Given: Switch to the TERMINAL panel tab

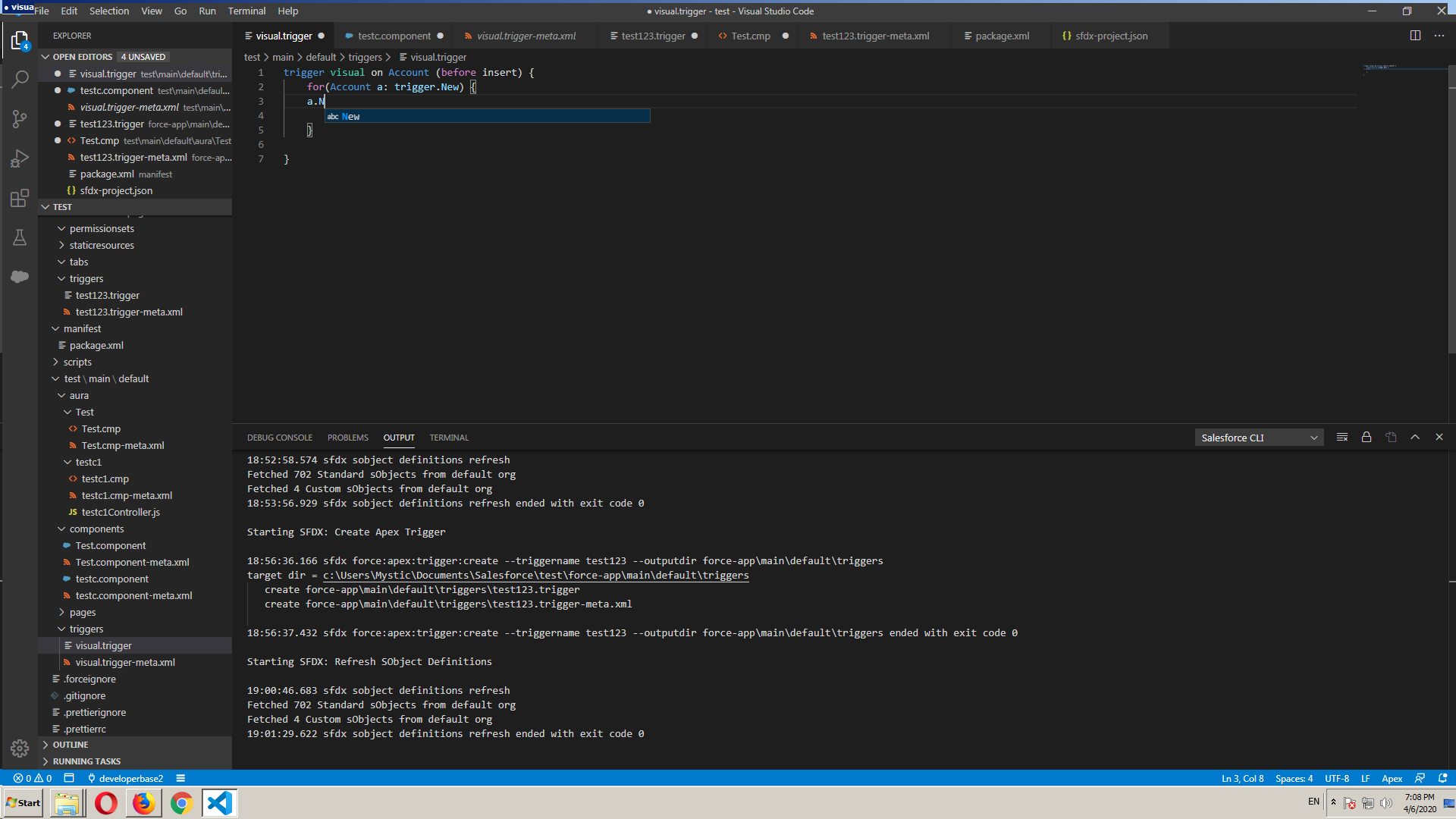Looking at the screenshot, I should (x=449, y=438).
